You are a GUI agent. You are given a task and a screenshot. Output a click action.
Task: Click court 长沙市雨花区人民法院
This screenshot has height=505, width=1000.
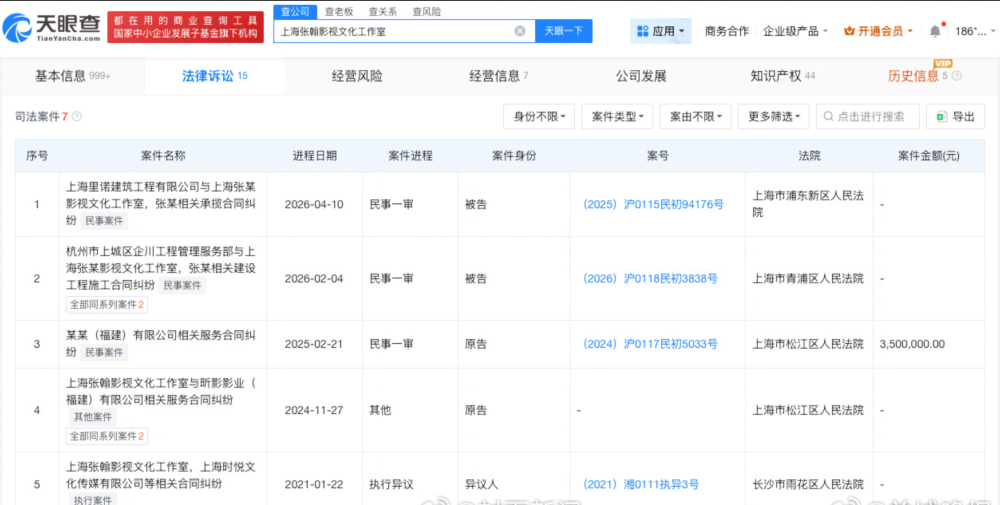[808, 485]
